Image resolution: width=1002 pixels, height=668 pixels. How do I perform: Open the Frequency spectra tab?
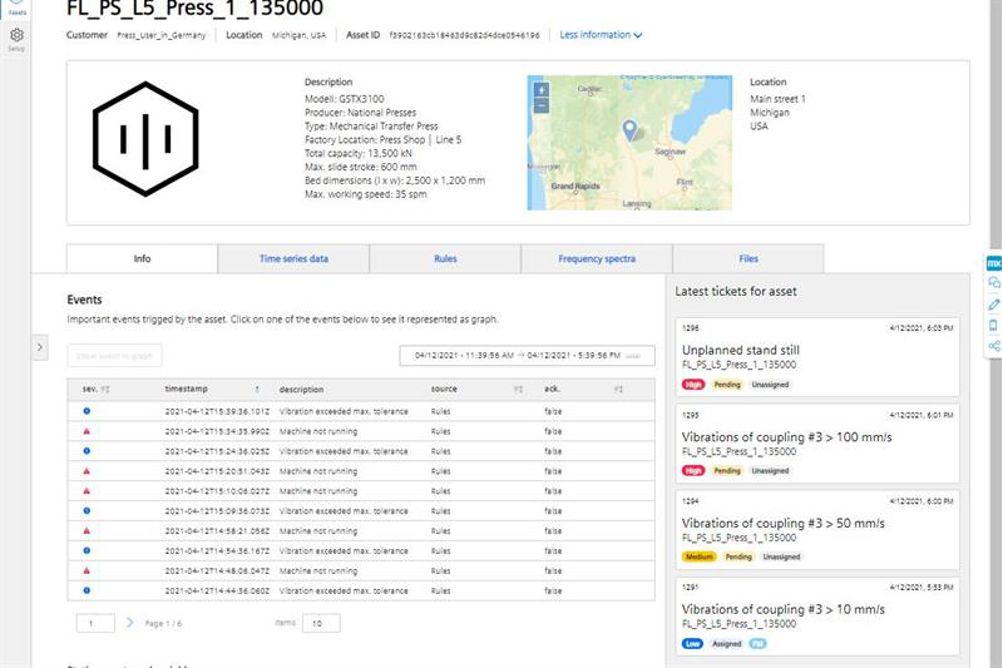tap(596, 258)
